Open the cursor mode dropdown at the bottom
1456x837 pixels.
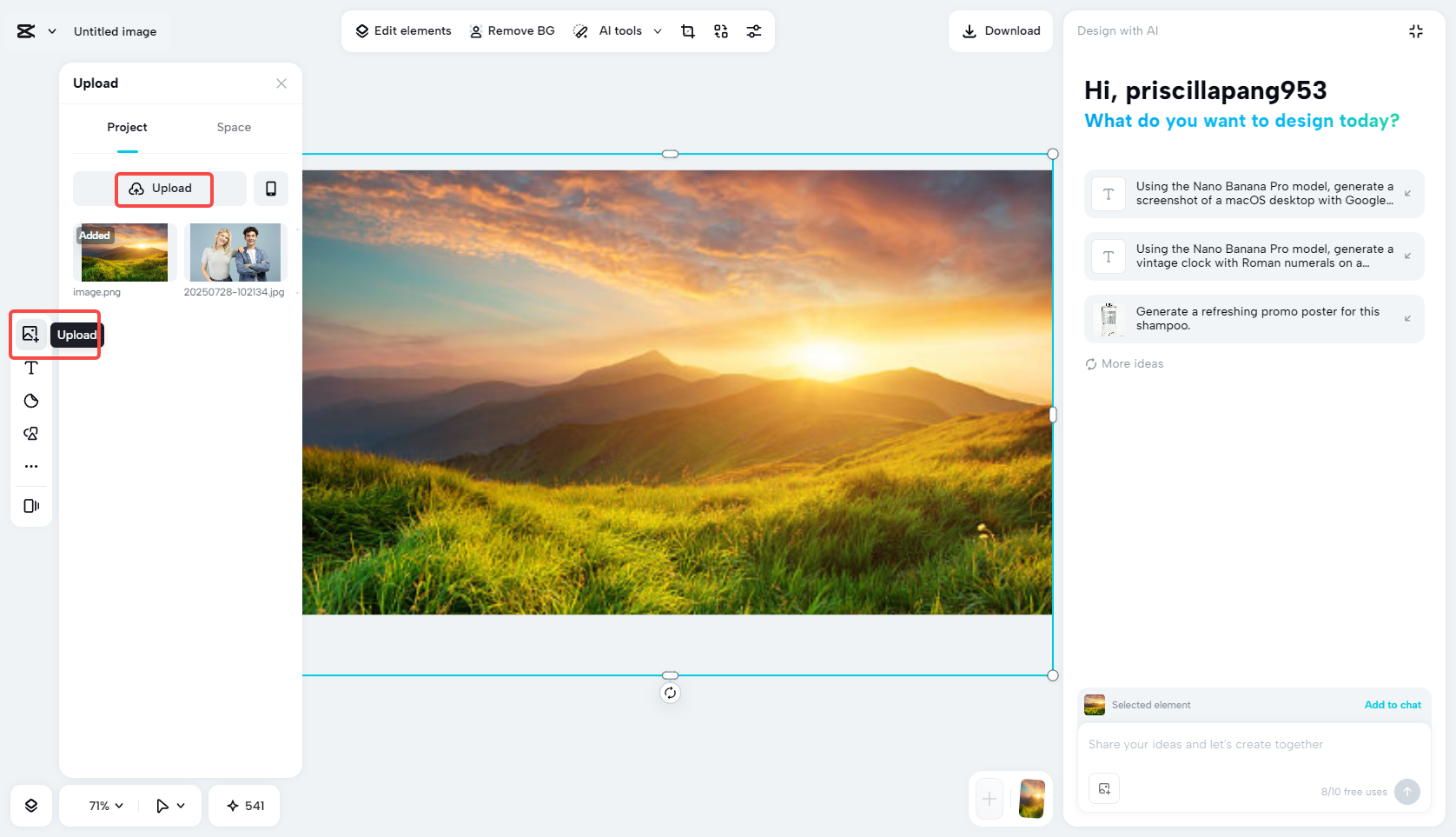(170, 806)
